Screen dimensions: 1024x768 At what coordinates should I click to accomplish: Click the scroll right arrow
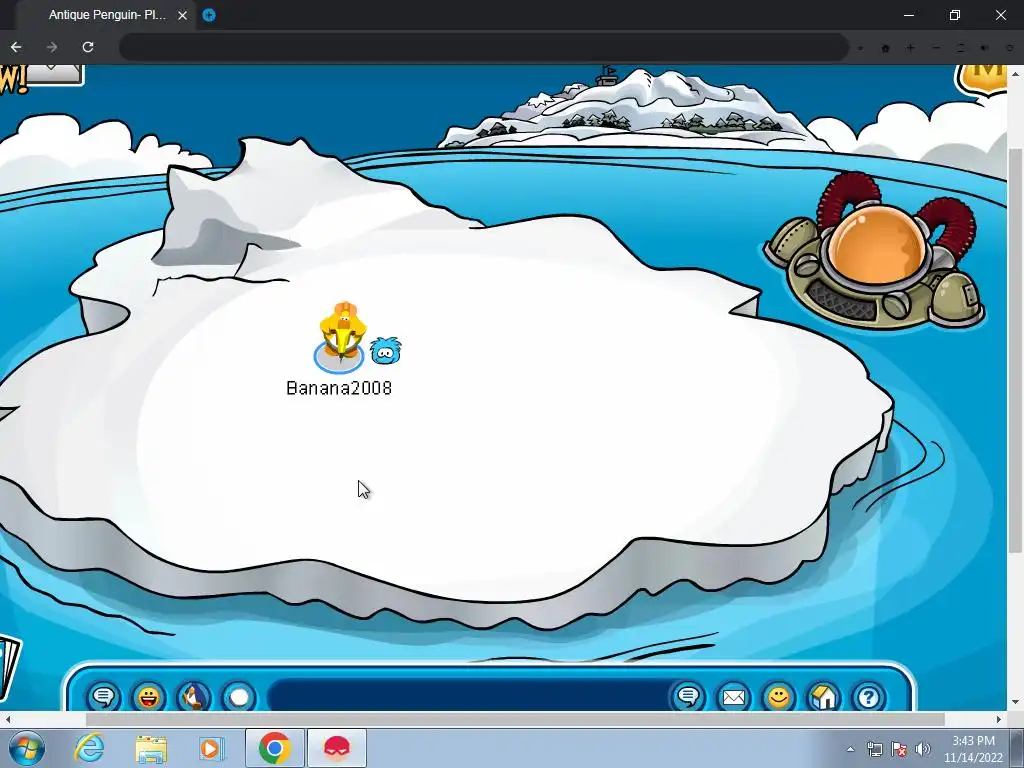[999, 719]
